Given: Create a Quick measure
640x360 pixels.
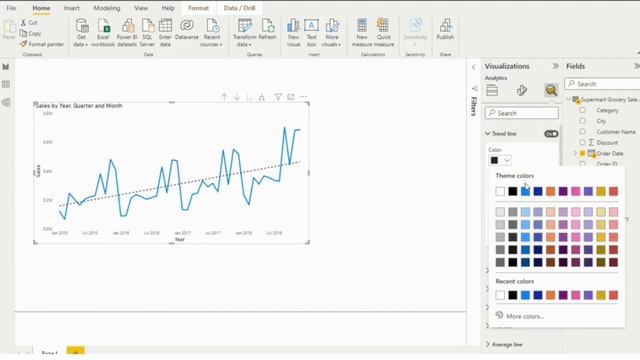Looking at the screenshot, I should click(383, 33).
